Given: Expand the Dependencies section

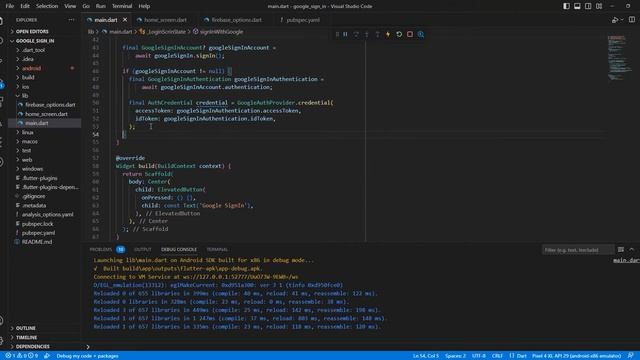Looking at the screenshot, I should (44, 347).
